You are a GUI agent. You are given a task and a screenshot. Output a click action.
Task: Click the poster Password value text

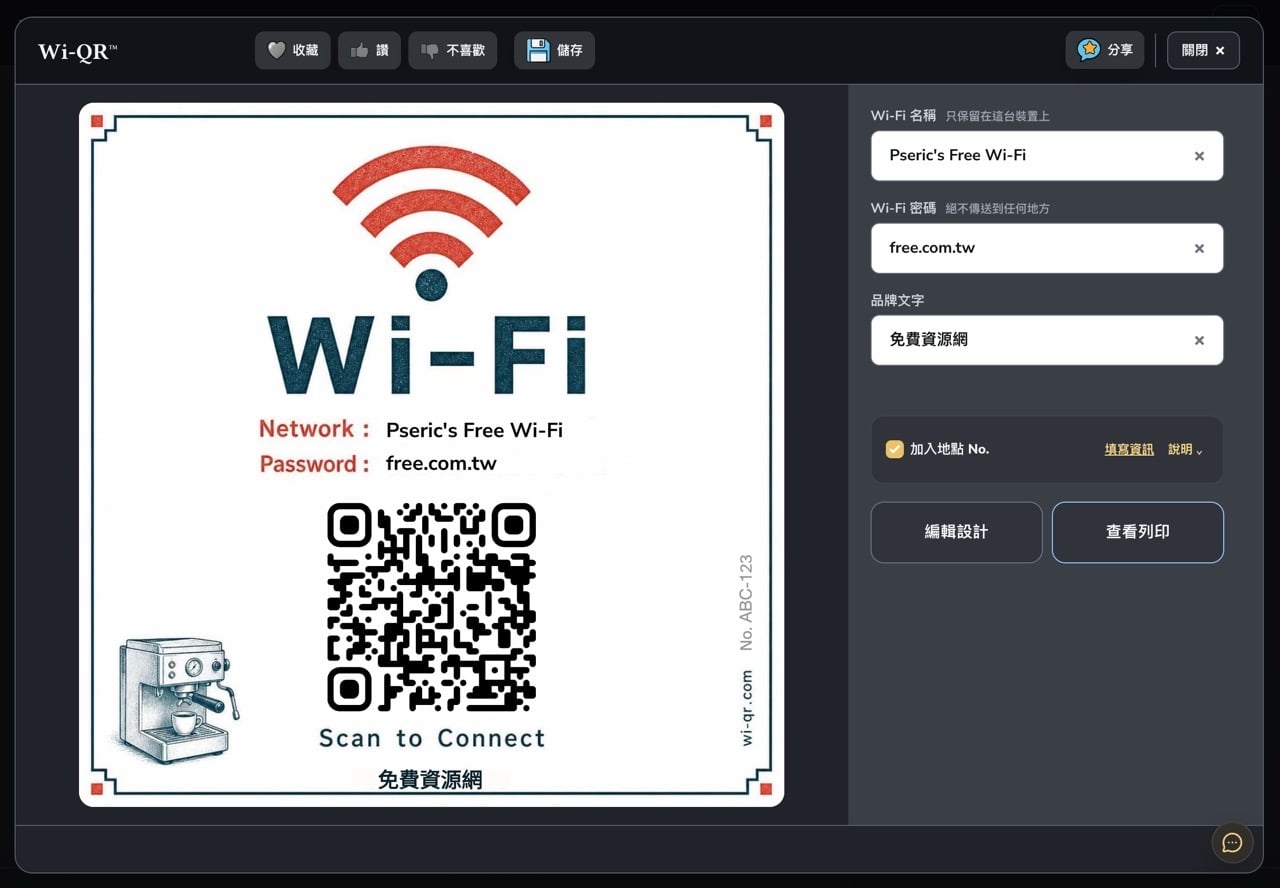click(441, 463)
